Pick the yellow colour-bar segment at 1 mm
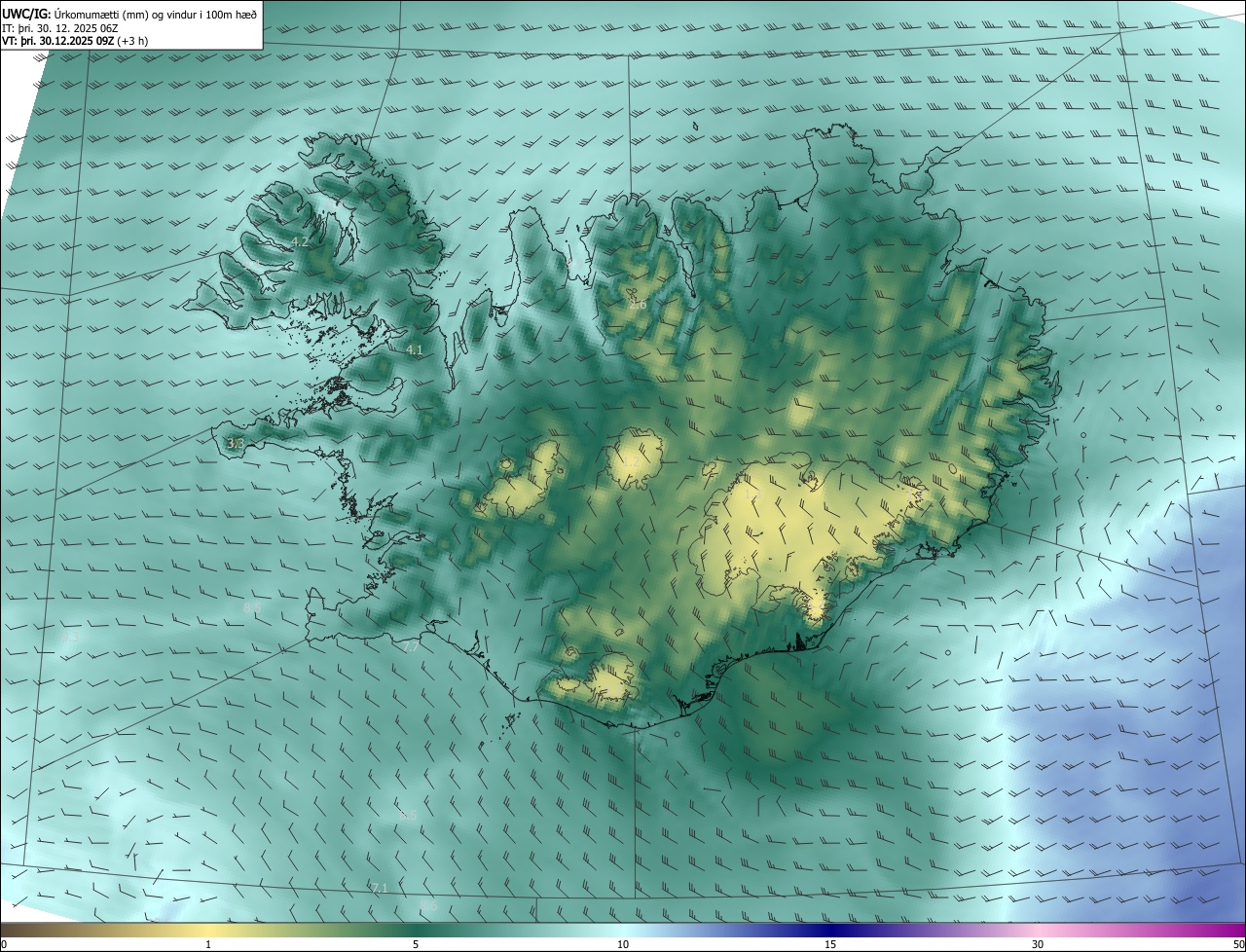Viewport: 1246px width, 952px height. [x=208, y=930]
